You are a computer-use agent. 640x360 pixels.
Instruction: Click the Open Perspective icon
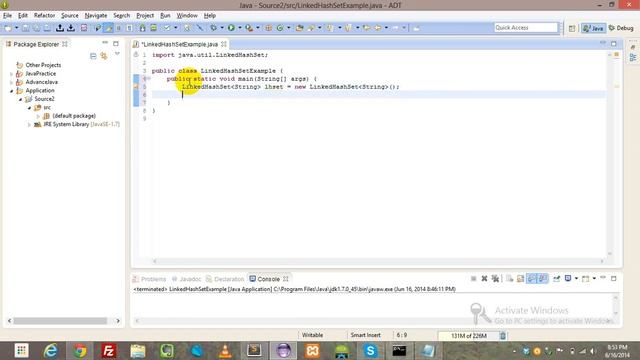point(572,28)
